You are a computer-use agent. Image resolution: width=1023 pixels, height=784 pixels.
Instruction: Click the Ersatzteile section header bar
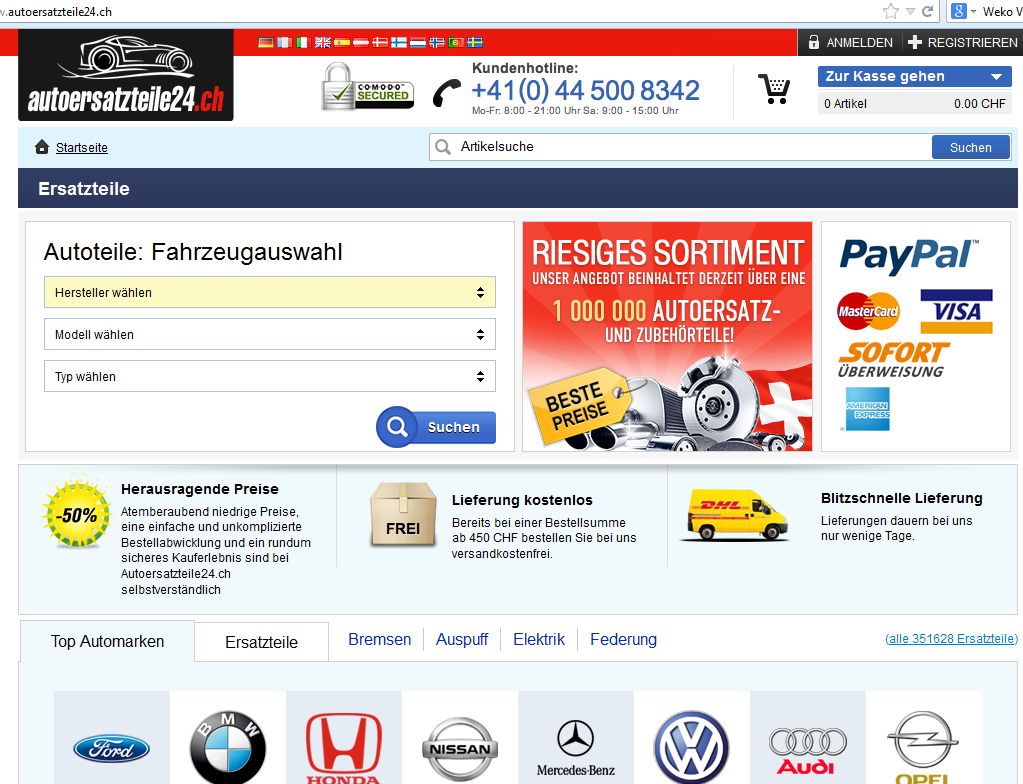click(517, 188)
